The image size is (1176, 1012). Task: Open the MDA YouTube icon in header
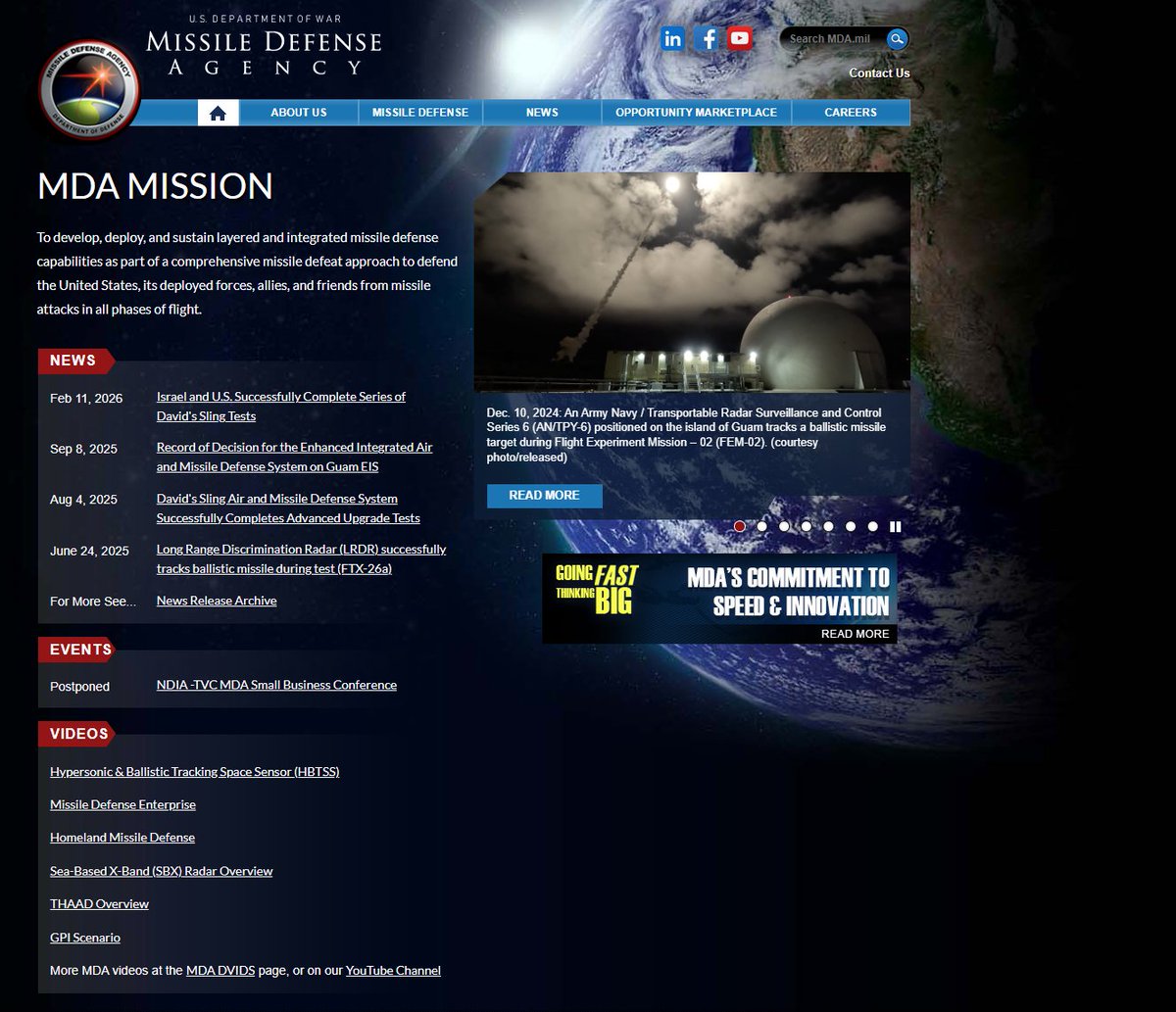pyautogui.click(x=740, y=38)
